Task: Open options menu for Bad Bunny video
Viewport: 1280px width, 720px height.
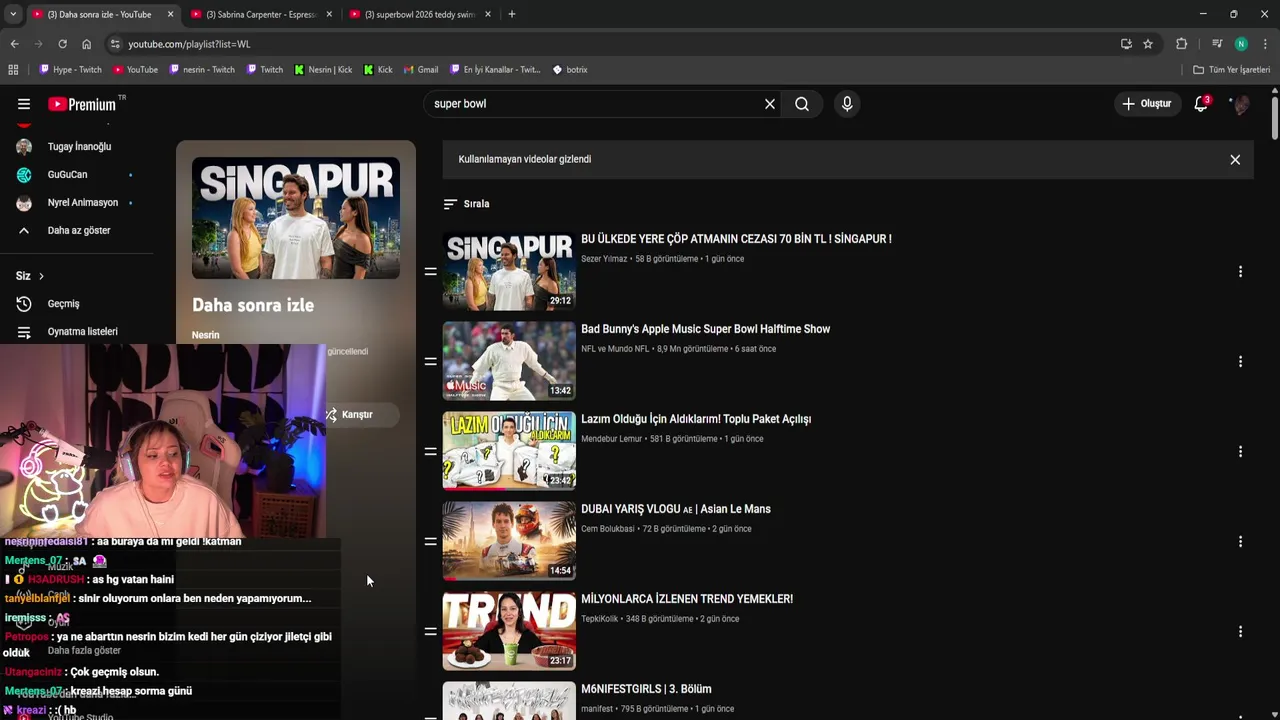Action: [1240, 362]
